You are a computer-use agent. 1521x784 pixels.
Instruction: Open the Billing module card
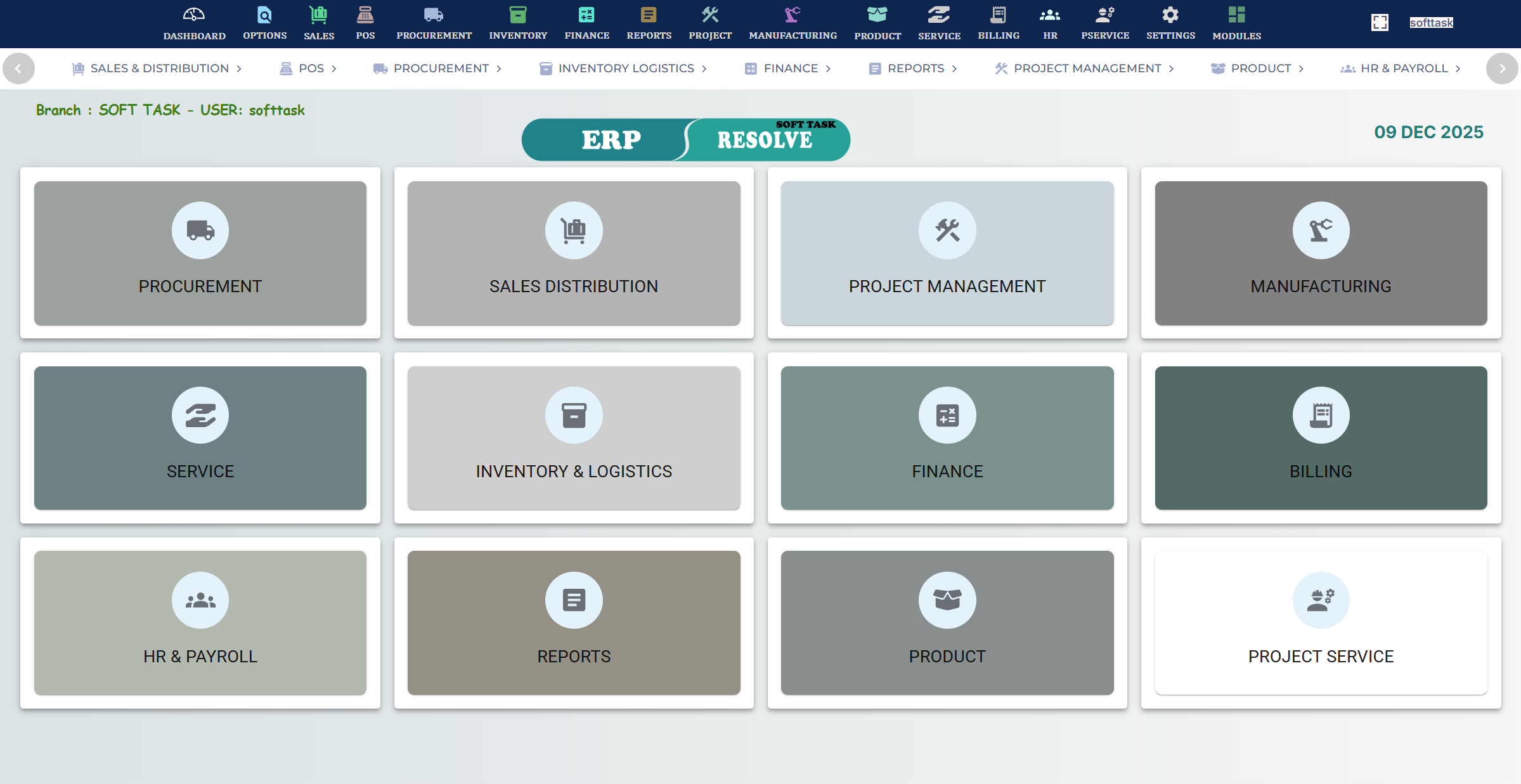[1321, 438]
